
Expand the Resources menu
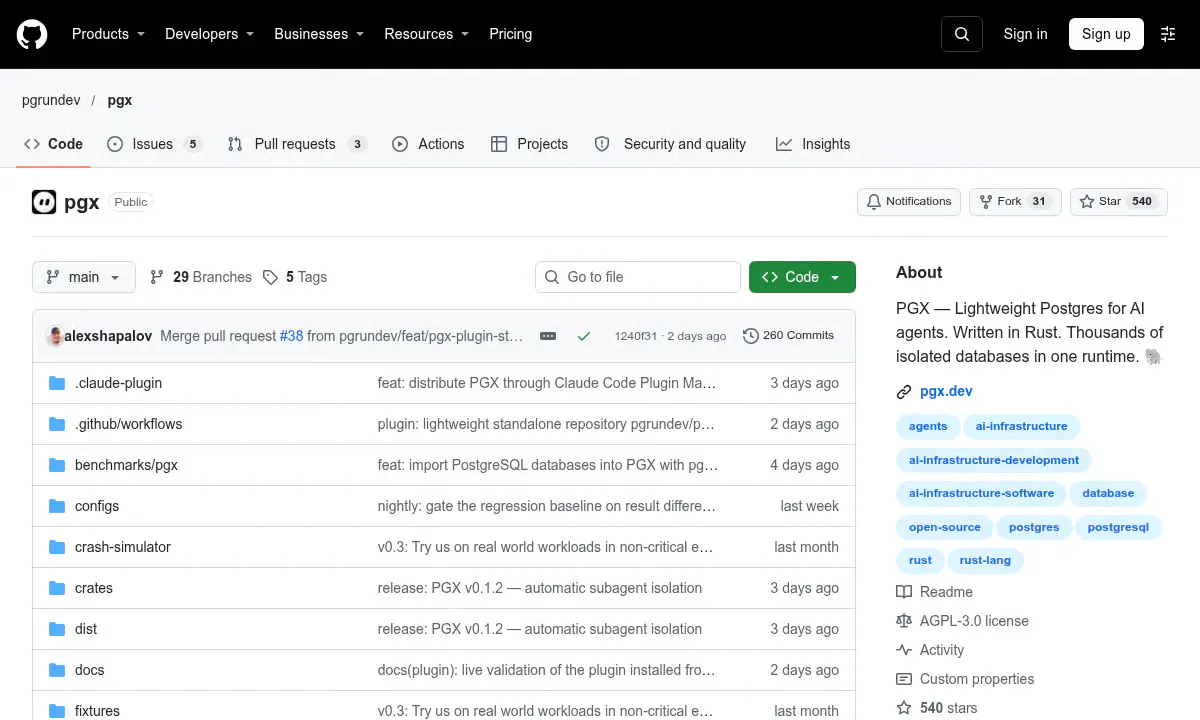(x=427, y=34)
